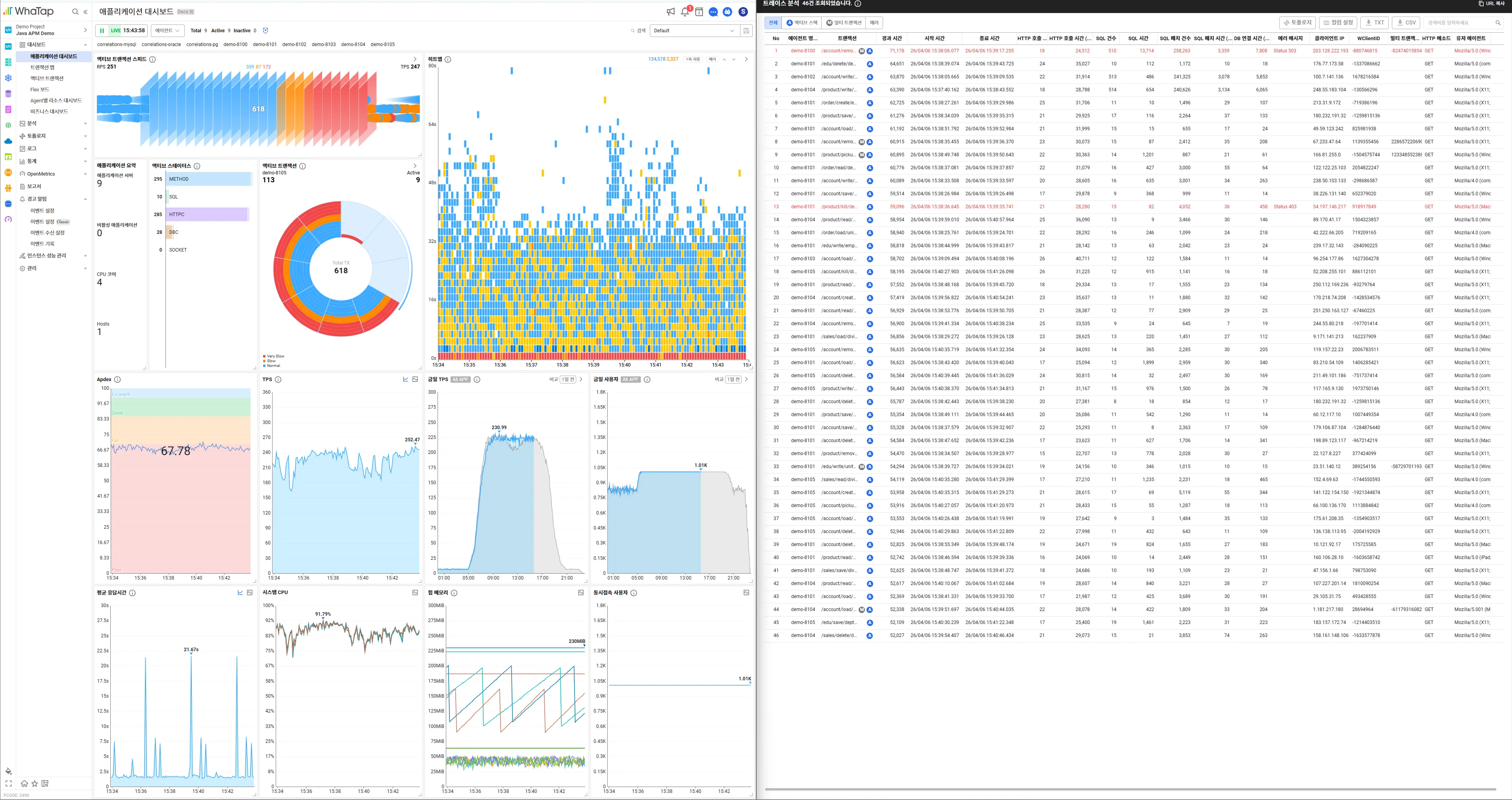1512x800 pixels.
Task: Select the blue CPU chip icon in left rail
Action: [x=8, y=204]
